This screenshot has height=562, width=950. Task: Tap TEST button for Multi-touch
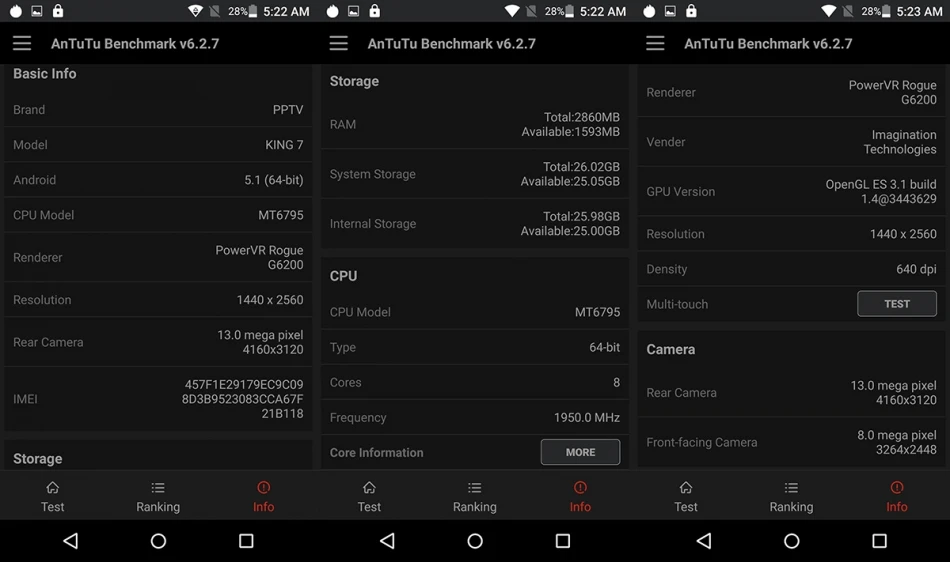897,303
